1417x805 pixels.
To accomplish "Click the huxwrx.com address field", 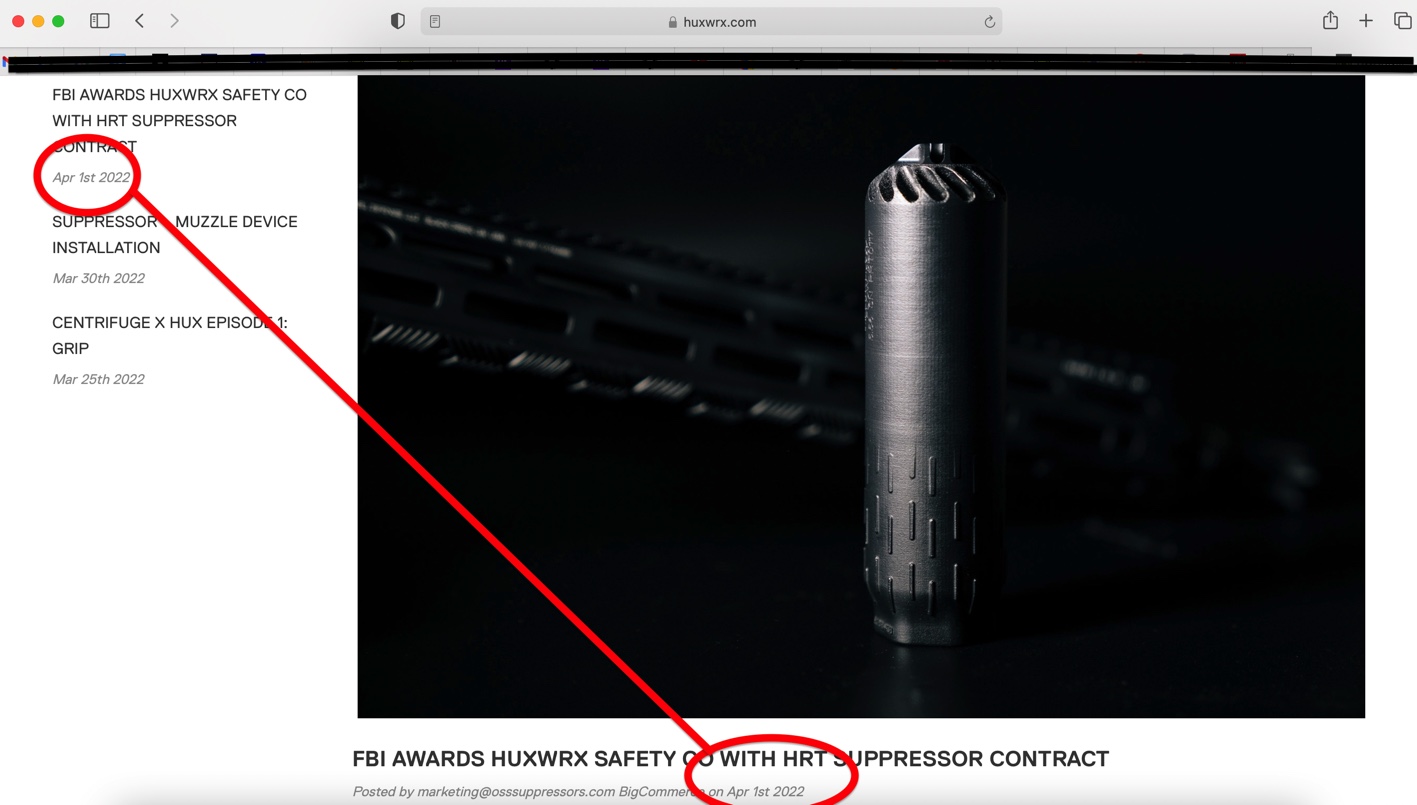I will 711,22.
